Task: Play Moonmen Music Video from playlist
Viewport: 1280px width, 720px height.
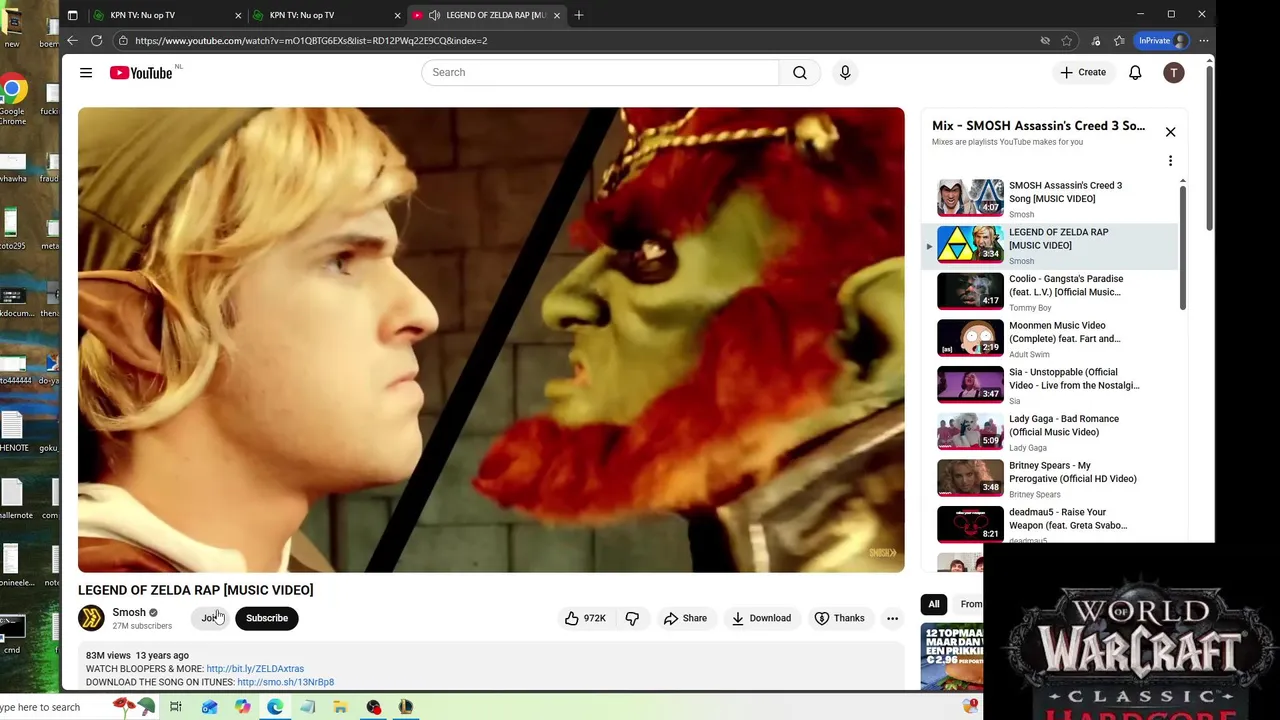Action: click(x=1050, y=338)
